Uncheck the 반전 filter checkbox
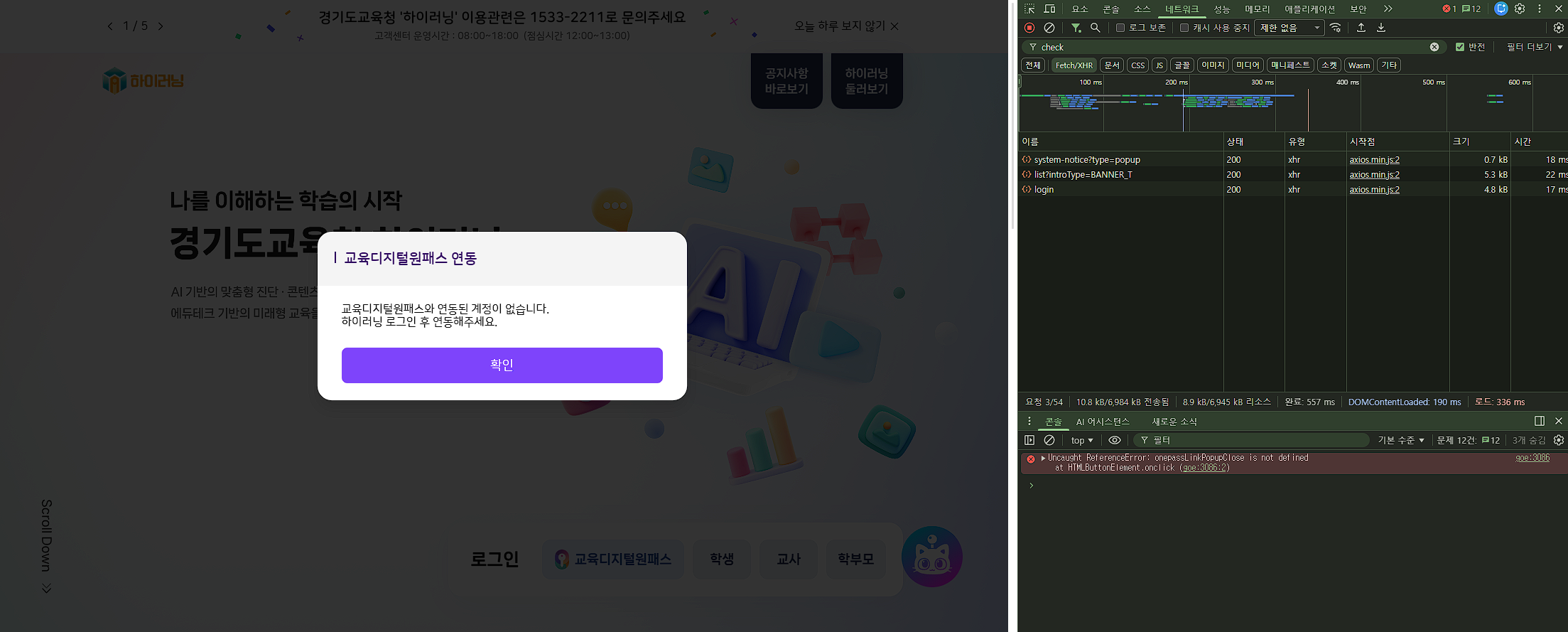Screen dimensions: 1568x632 point(1460,47)
